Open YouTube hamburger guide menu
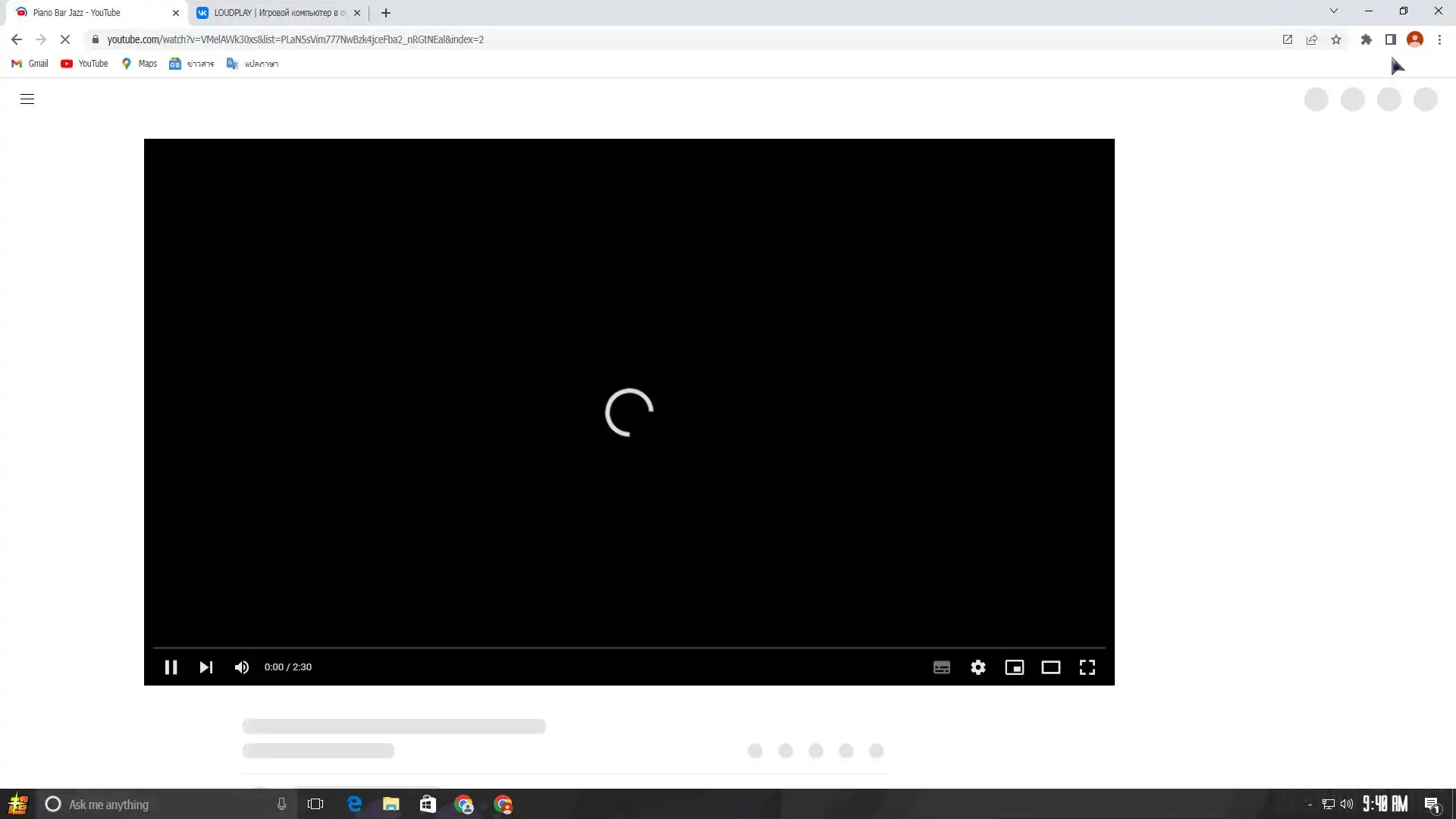The height and width of the screenshot is (819, 1456). click(27, 99)
